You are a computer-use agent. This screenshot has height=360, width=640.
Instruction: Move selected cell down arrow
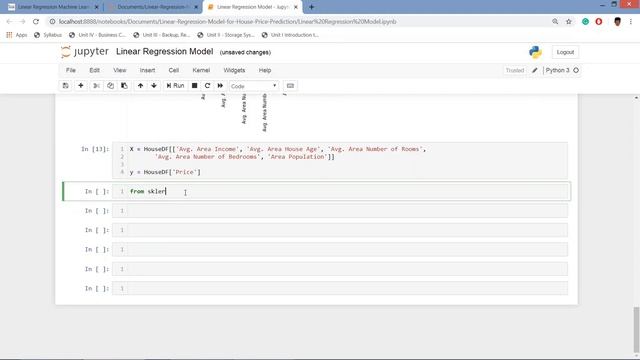click(154, 86)
